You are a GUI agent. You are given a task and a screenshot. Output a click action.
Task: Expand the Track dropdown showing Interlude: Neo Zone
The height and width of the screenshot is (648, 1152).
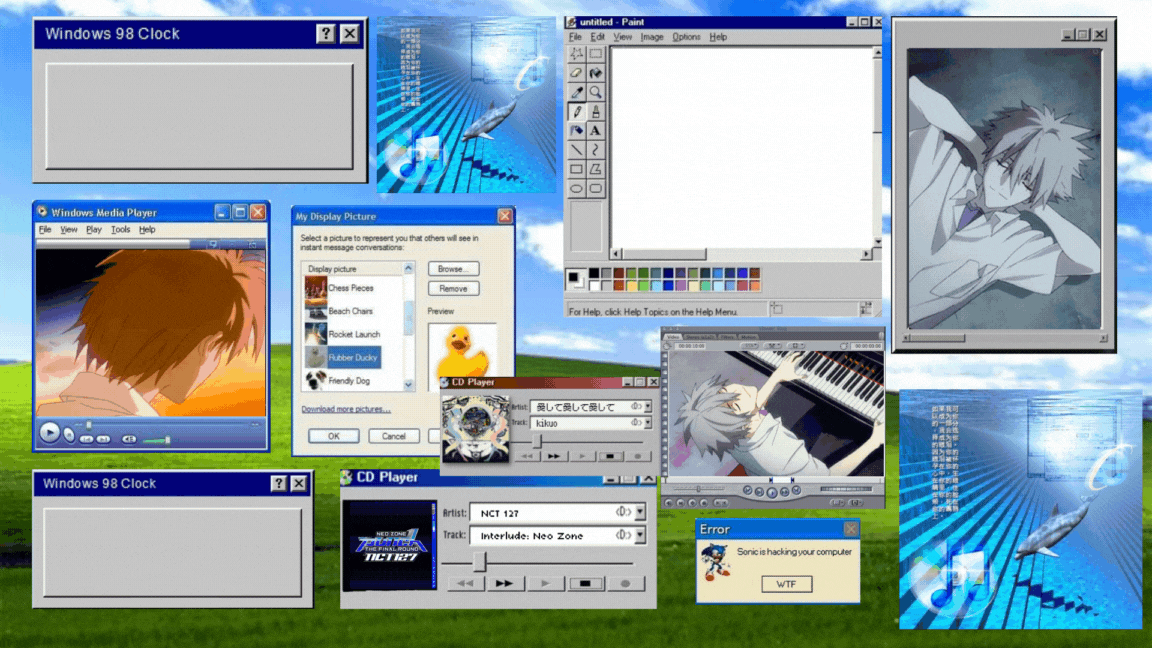pos(641,536)
